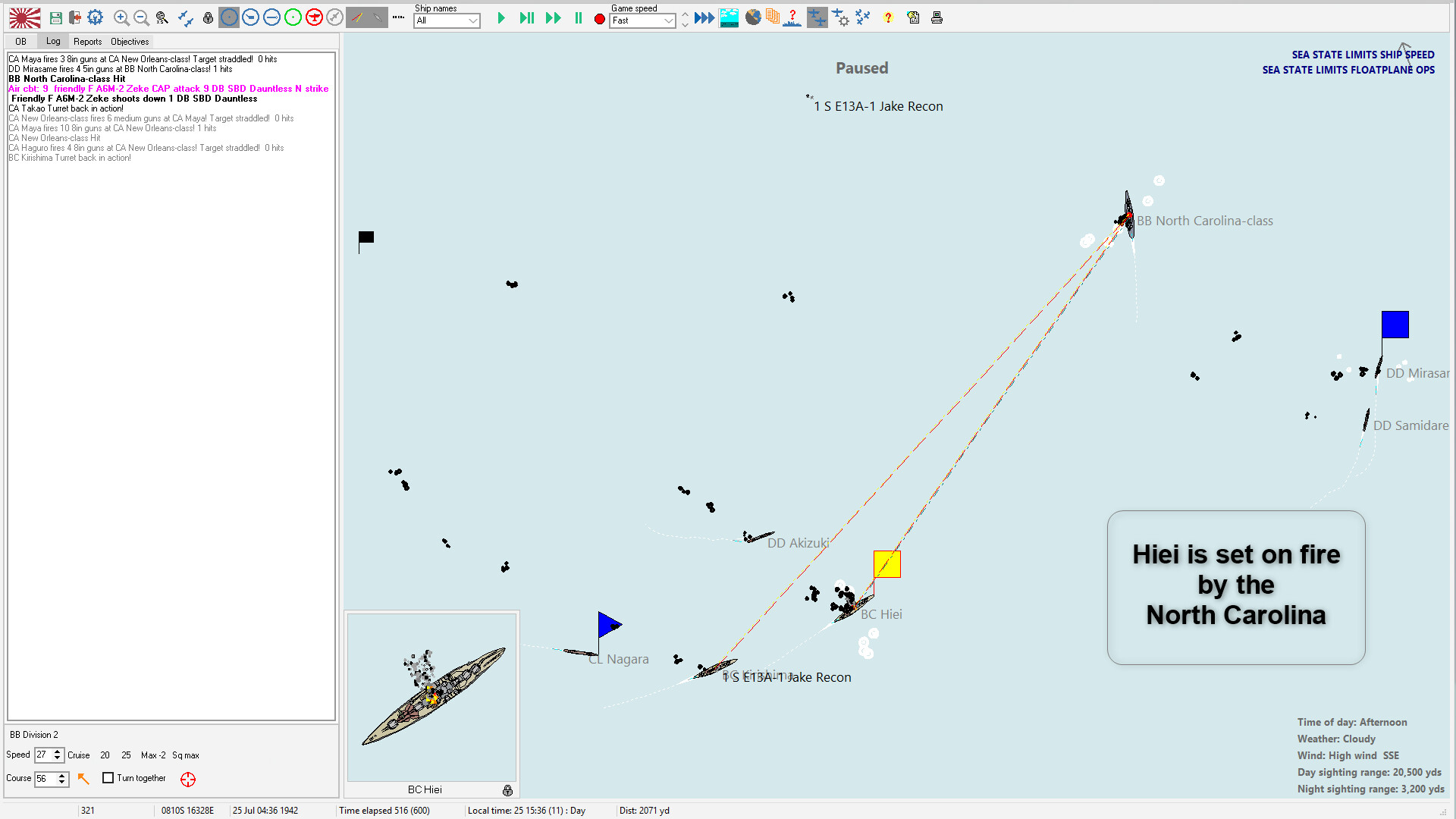Zoom out of the map
The image size is (1456, 819).
pyautogui.click(x=141, y=17)
